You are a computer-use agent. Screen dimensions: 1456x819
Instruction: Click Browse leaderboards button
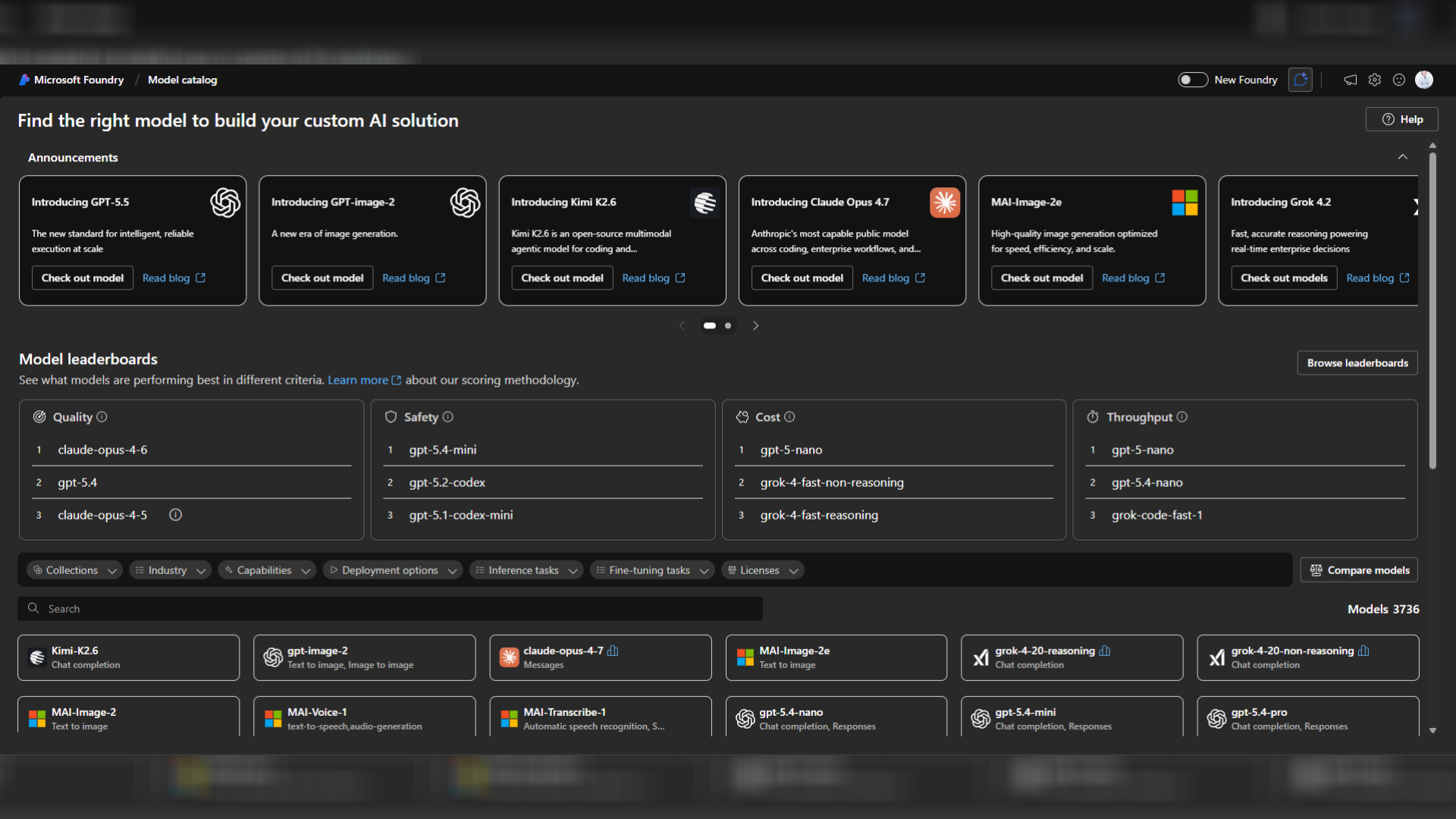click(x=1357, y=363)
